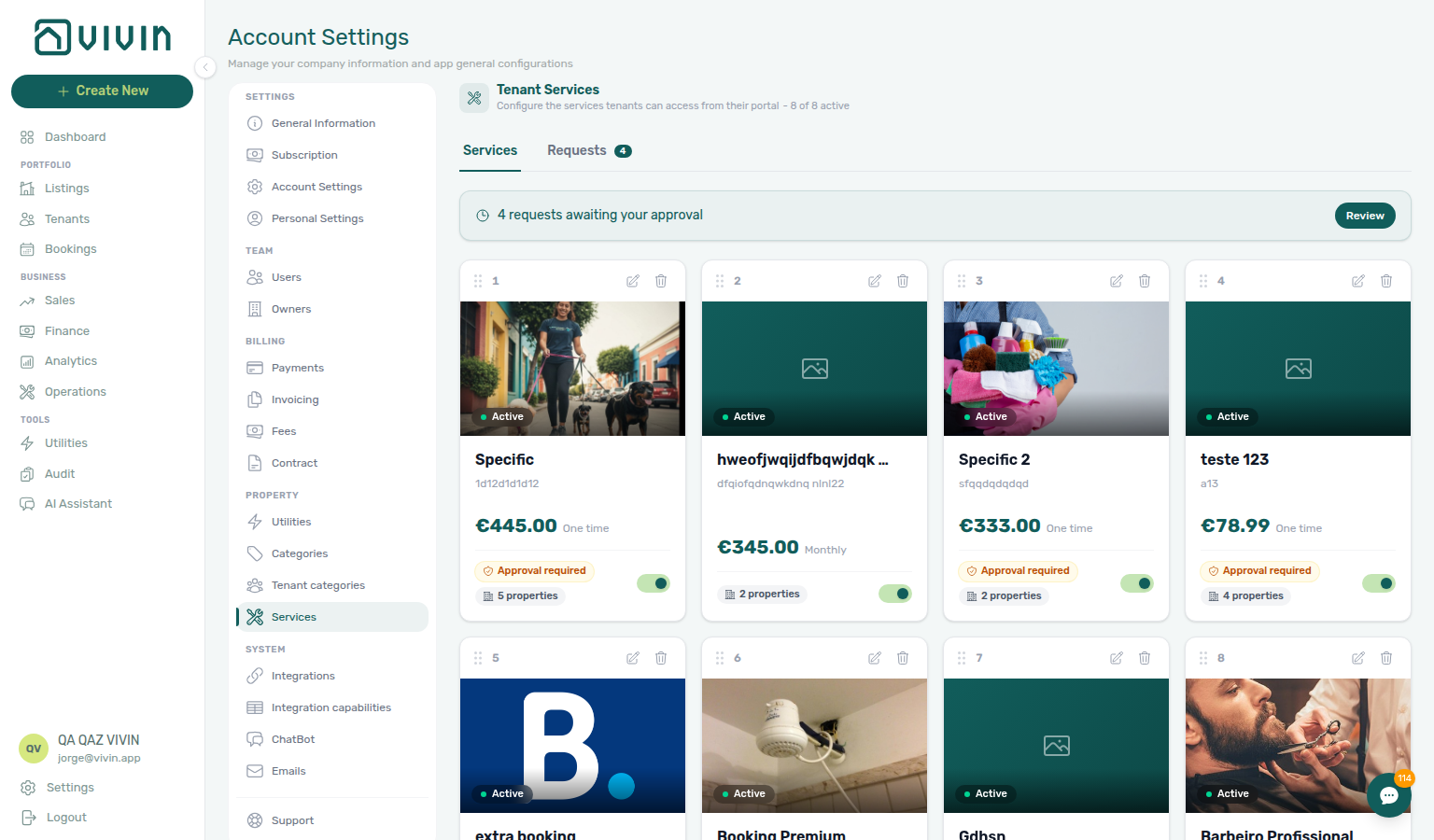1434x840 pixels.
Task: Open Subscription settings
Action: pos(332,155)
